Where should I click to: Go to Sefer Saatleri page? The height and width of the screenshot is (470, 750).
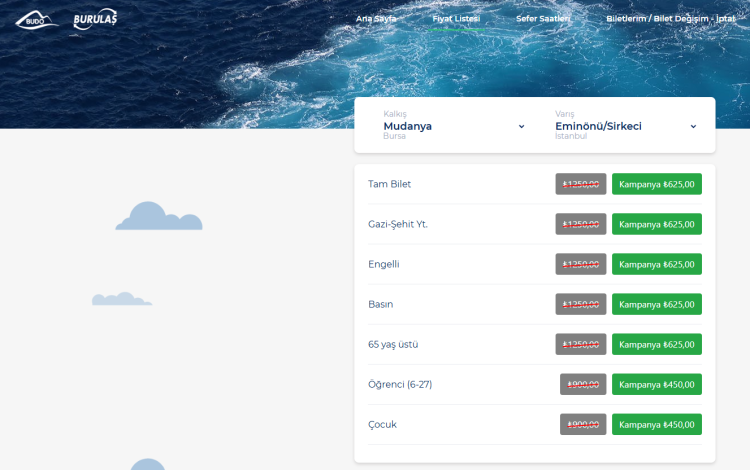tap(543, 19)
